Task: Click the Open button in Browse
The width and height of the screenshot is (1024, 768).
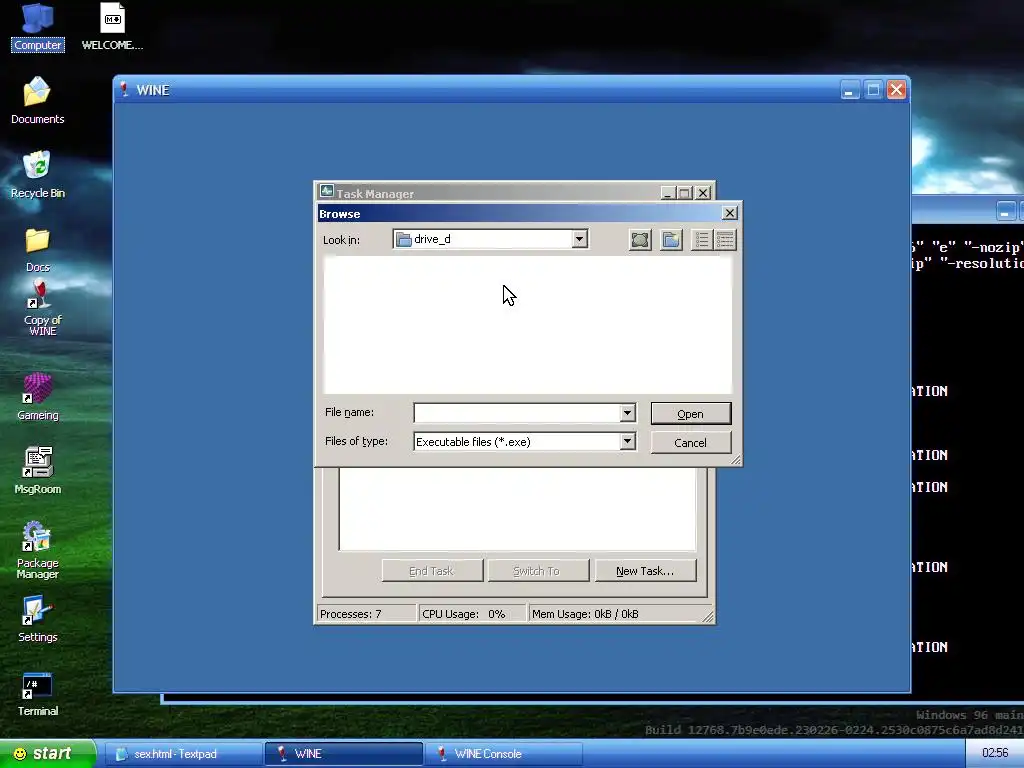Action: [691, 413]
